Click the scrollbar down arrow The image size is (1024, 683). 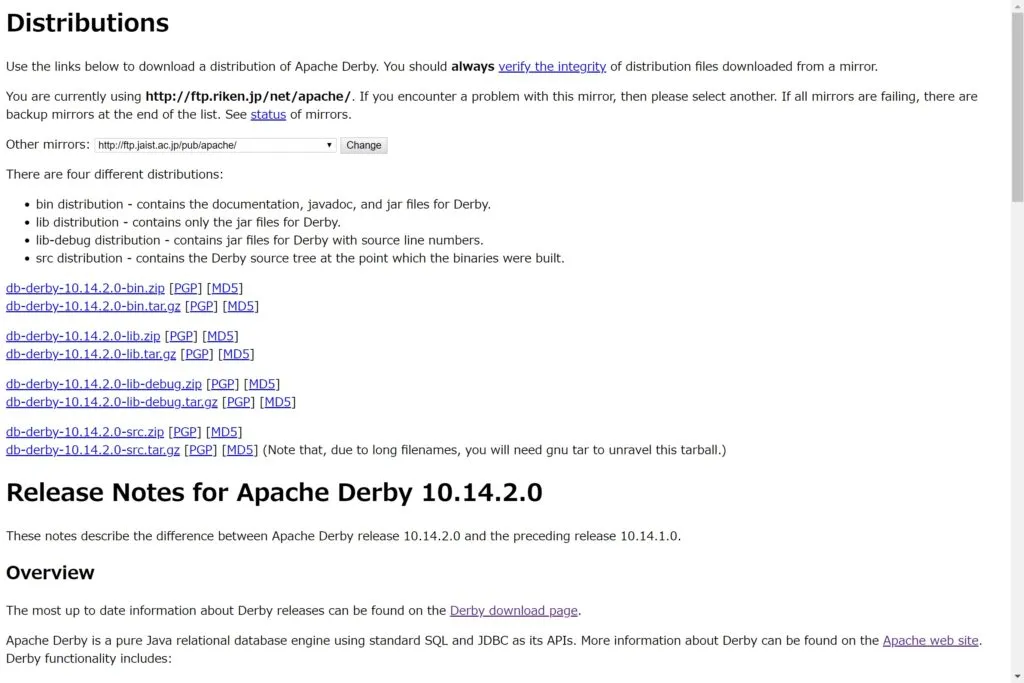(x=1017, y=676)
